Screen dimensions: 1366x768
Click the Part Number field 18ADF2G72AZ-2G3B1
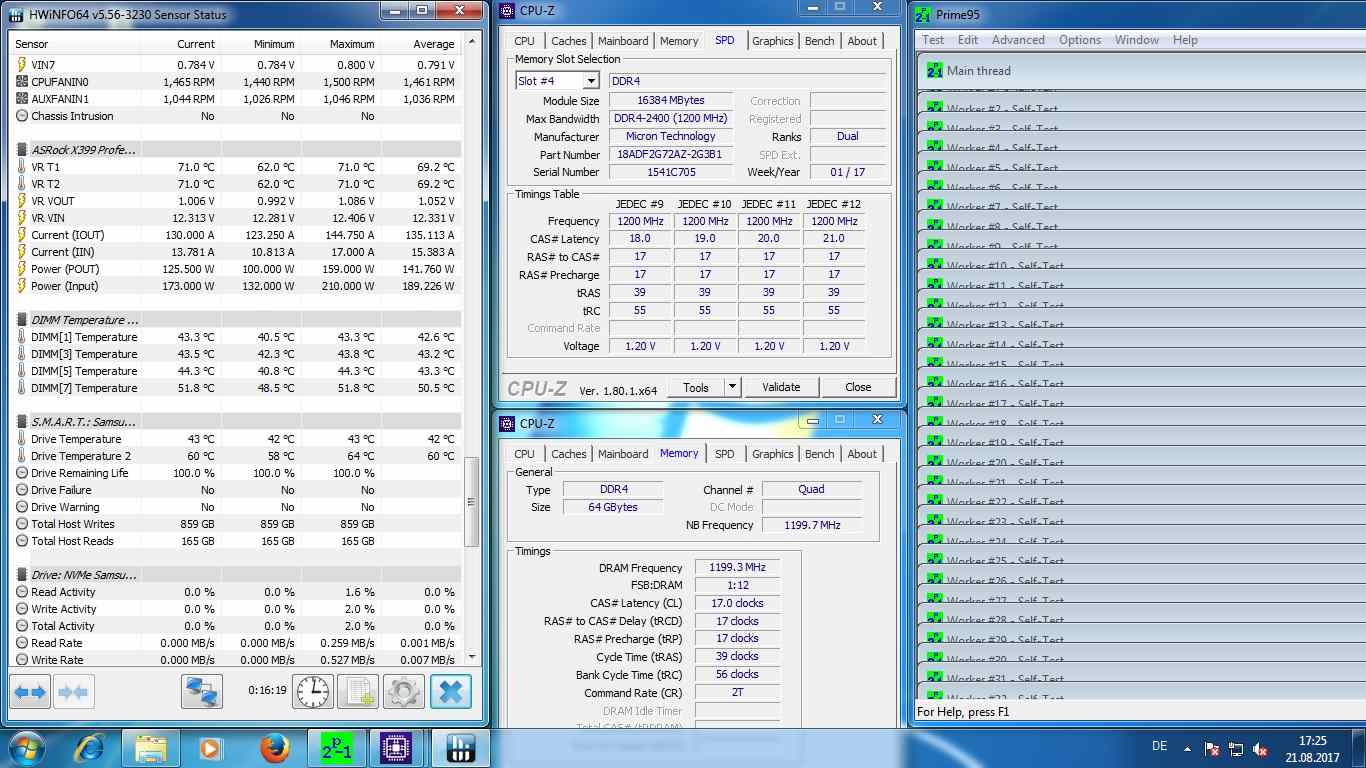(670, 155)
